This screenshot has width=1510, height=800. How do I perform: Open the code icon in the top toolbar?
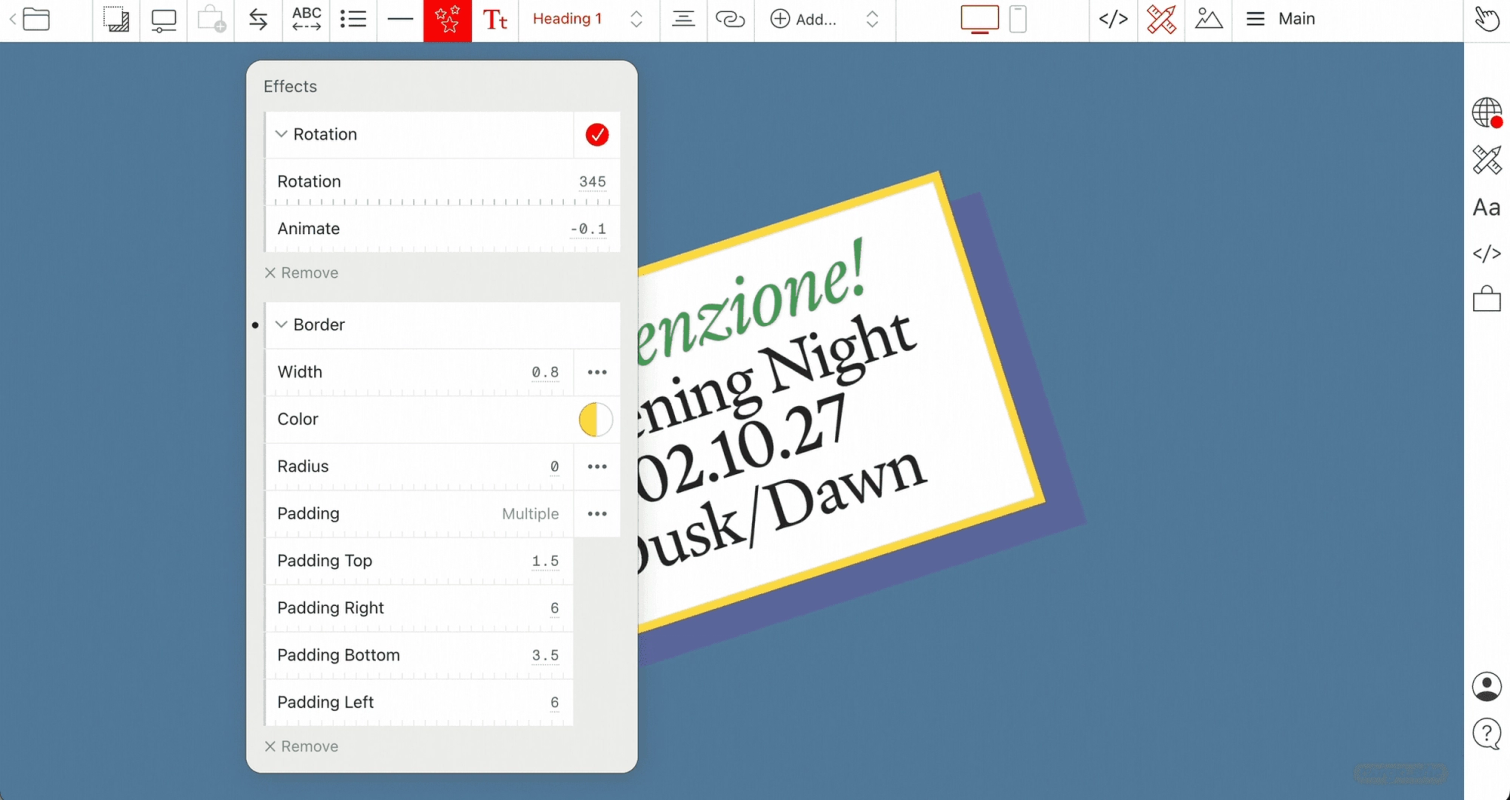point(1113,19)
